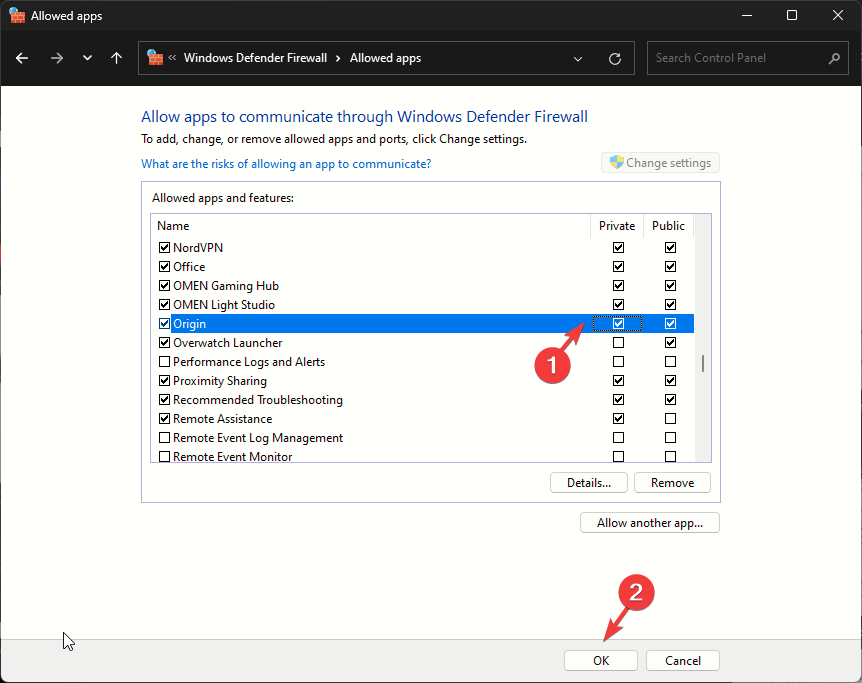Viewport: 862px width, 683px height.
Task: Maximize the Allowed apps window
Action: [792, 15]
